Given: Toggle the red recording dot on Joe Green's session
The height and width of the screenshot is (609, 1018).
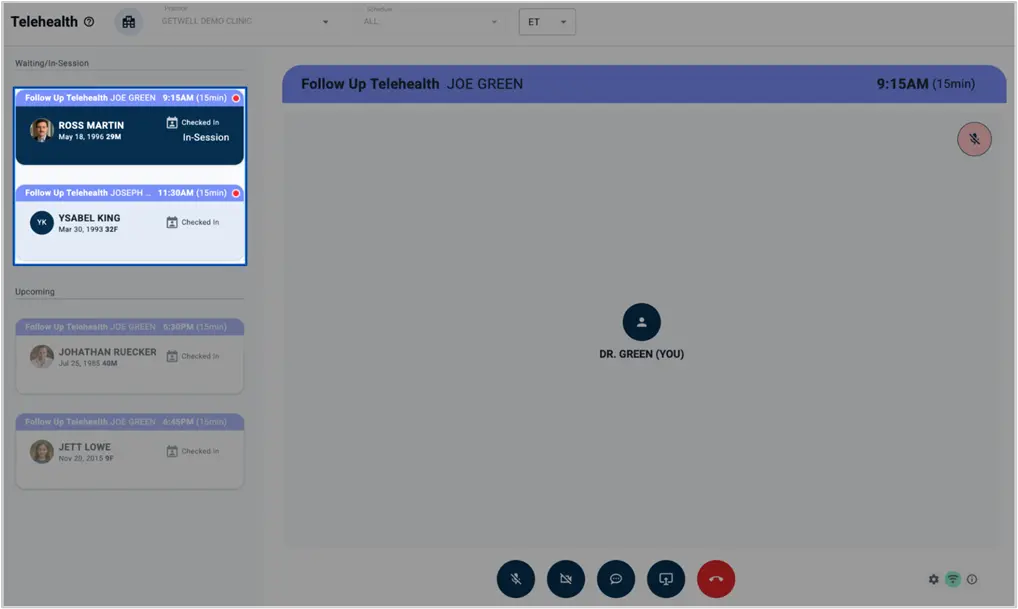Looking at the screenshot, I should 236,97.
